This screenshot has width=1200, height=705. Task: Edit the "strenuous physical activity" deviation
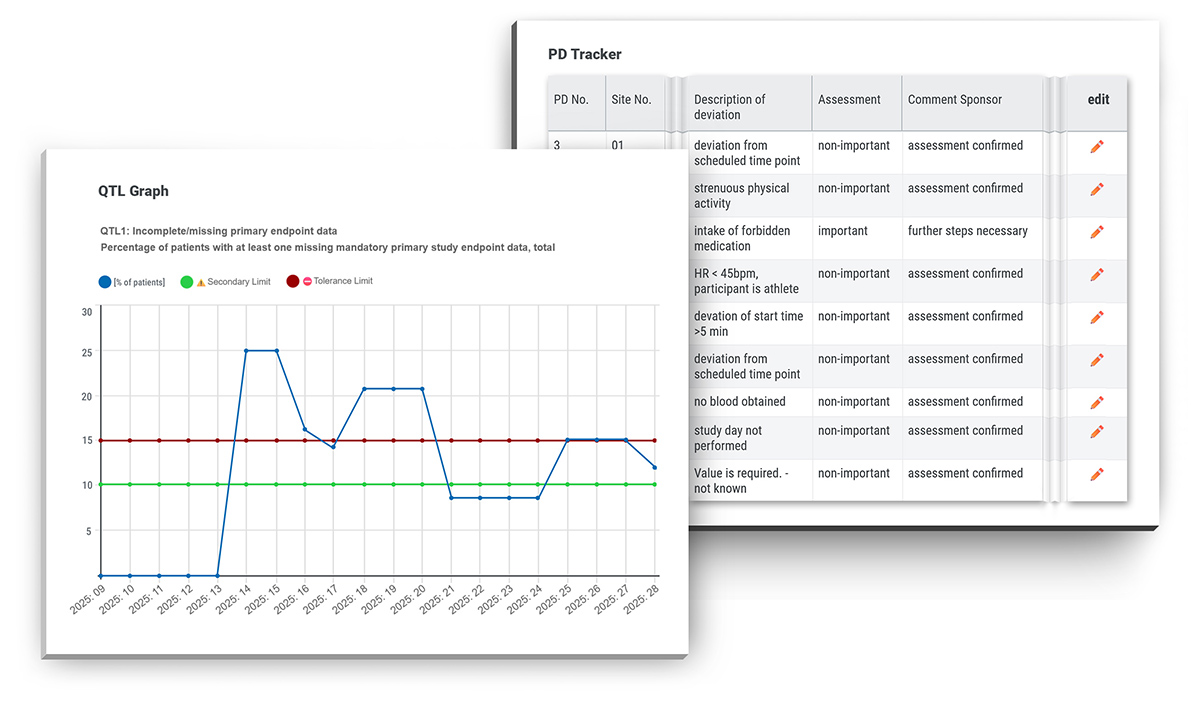coord(1096,190)
